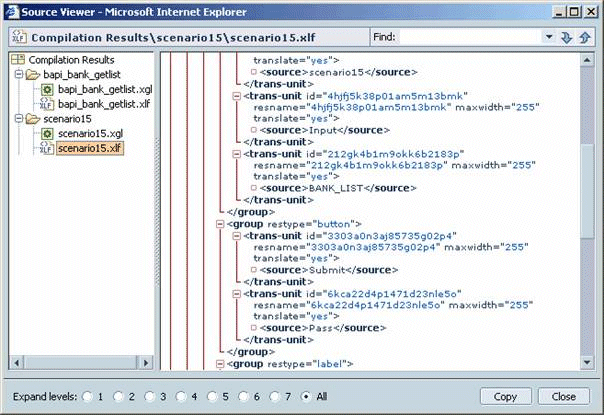Click the Find next down-arrow icon
Image resolution: width=604 pixels, height=415 pixels.
(566, 37)
